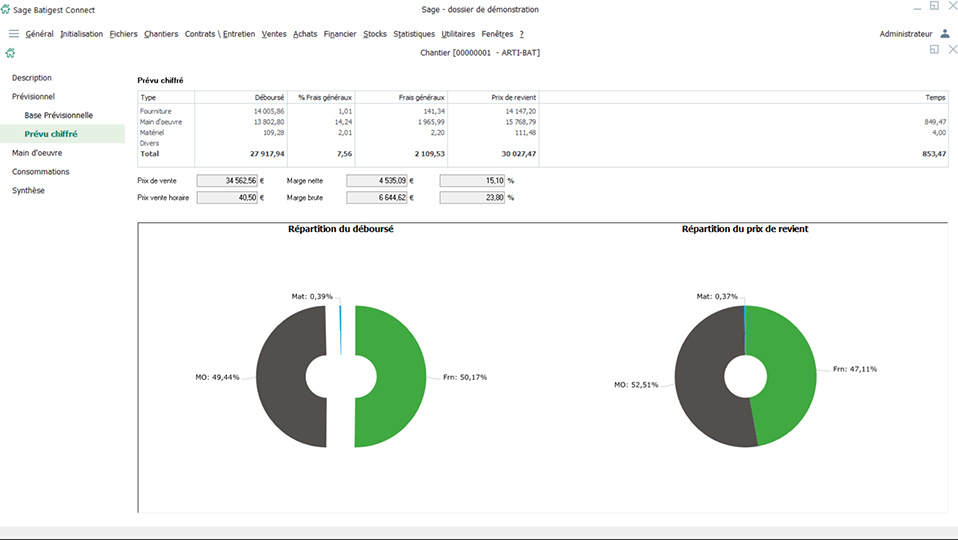Select Description in the sidebar
The image size is (958, 540).
point(32,78)
